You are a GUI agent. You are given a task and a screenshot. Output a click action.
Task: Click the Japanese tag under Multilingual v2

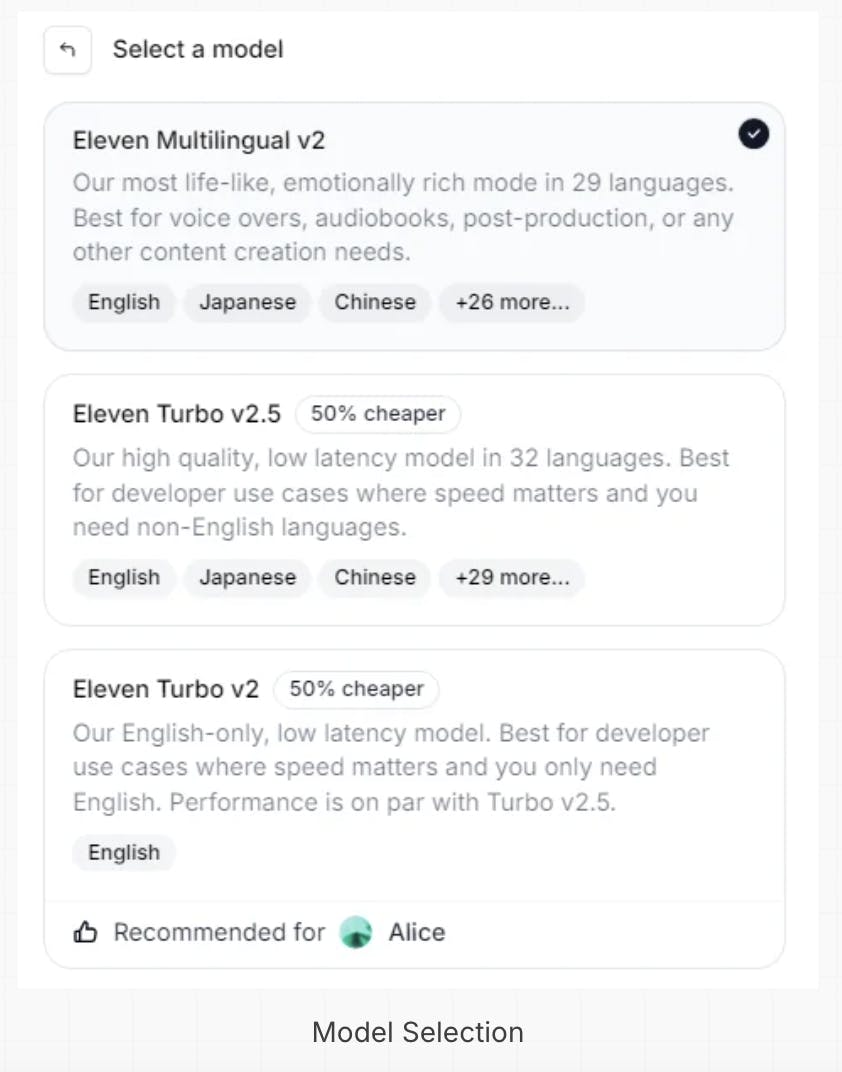click(x=247, y=303)
